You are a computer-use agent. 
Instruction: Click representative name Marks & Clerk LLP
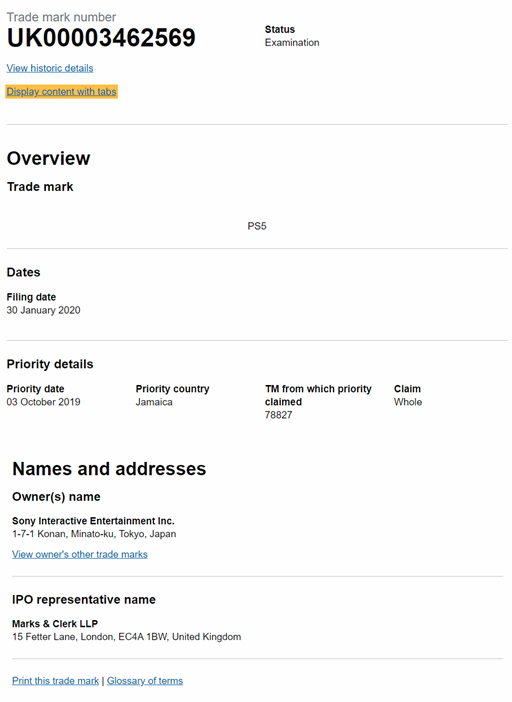tap(55, 624)
